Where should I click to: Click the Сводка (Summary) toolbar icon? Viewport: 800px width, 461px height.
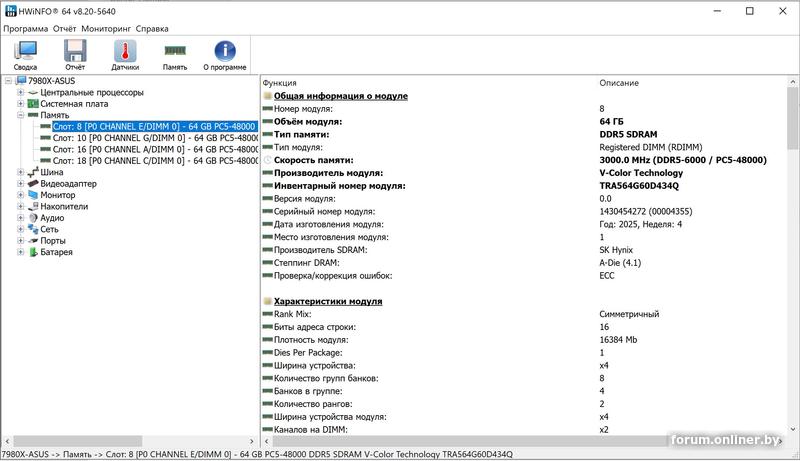pyautogui.click(x=25, y=55)
